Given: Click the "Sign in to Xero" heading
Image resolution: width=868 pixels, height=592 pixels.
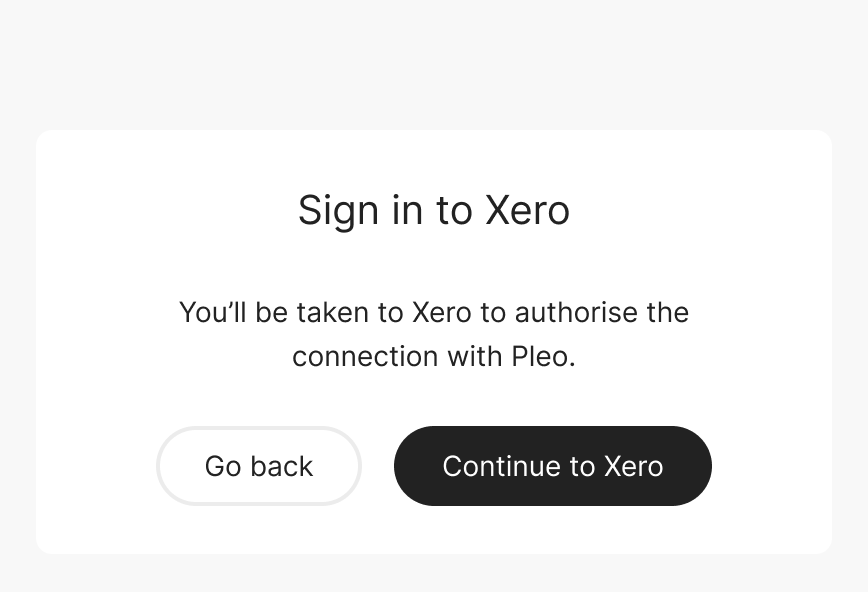Looking at the screenshot, I should pyautogui.click(x=434, y=211).
